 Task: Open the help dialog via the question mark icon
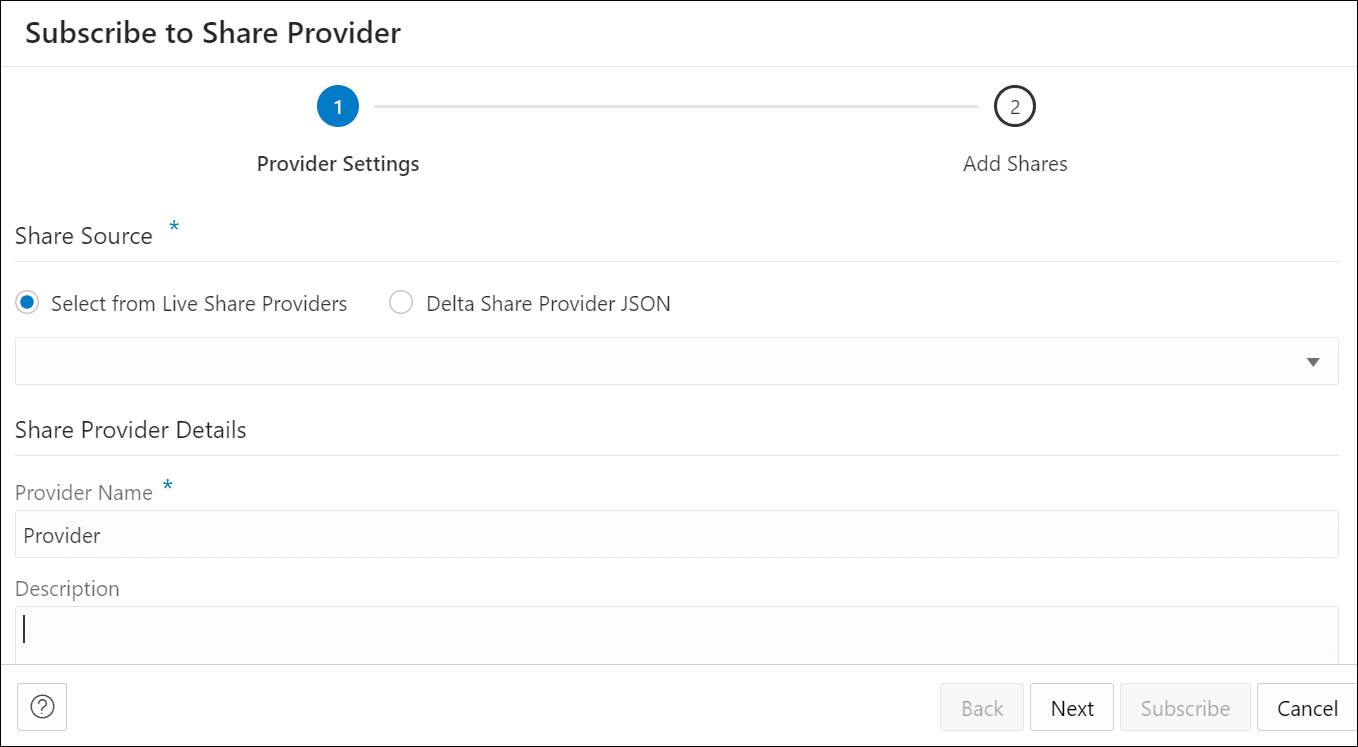pyautogui.click(x=41, y=707)
